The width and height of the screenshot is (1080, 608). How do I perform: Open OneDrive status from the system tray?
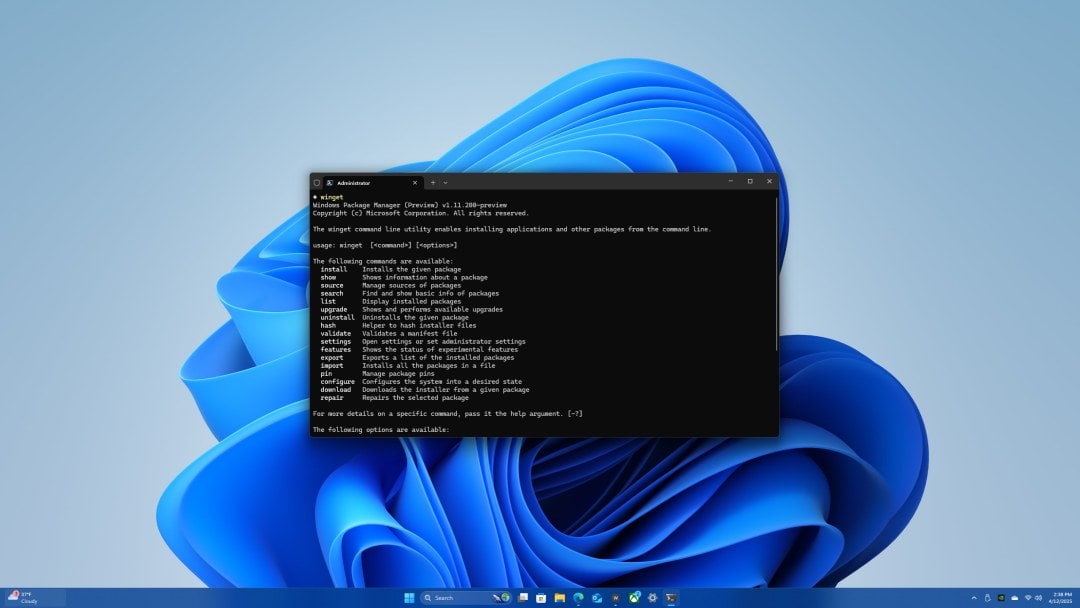pyautogui.click(x=1015, y=597)
